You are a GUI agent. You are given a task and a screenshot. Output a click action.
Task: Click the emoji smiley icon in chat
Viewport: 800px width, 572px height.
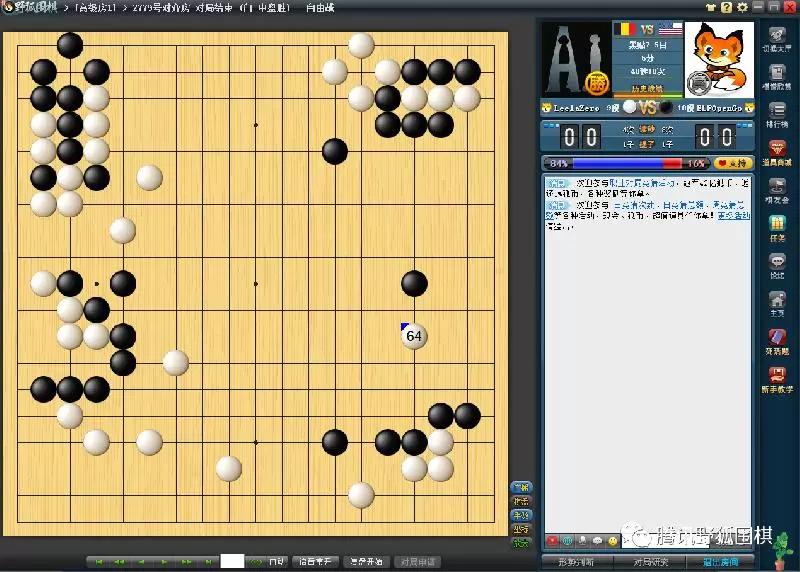(613, 541)
